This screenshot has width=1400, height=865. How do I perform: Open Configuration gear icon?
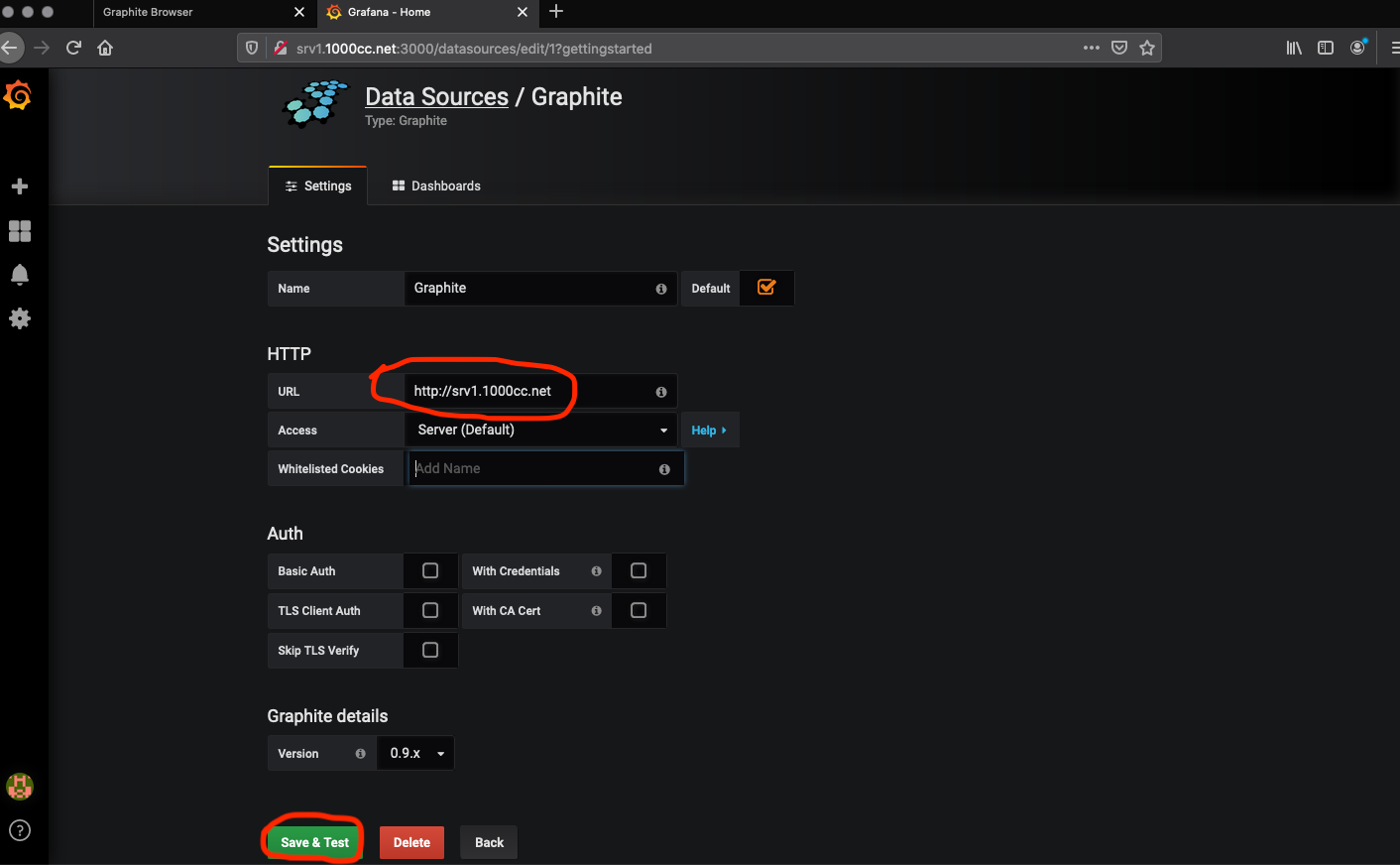(x=19, y=318)
